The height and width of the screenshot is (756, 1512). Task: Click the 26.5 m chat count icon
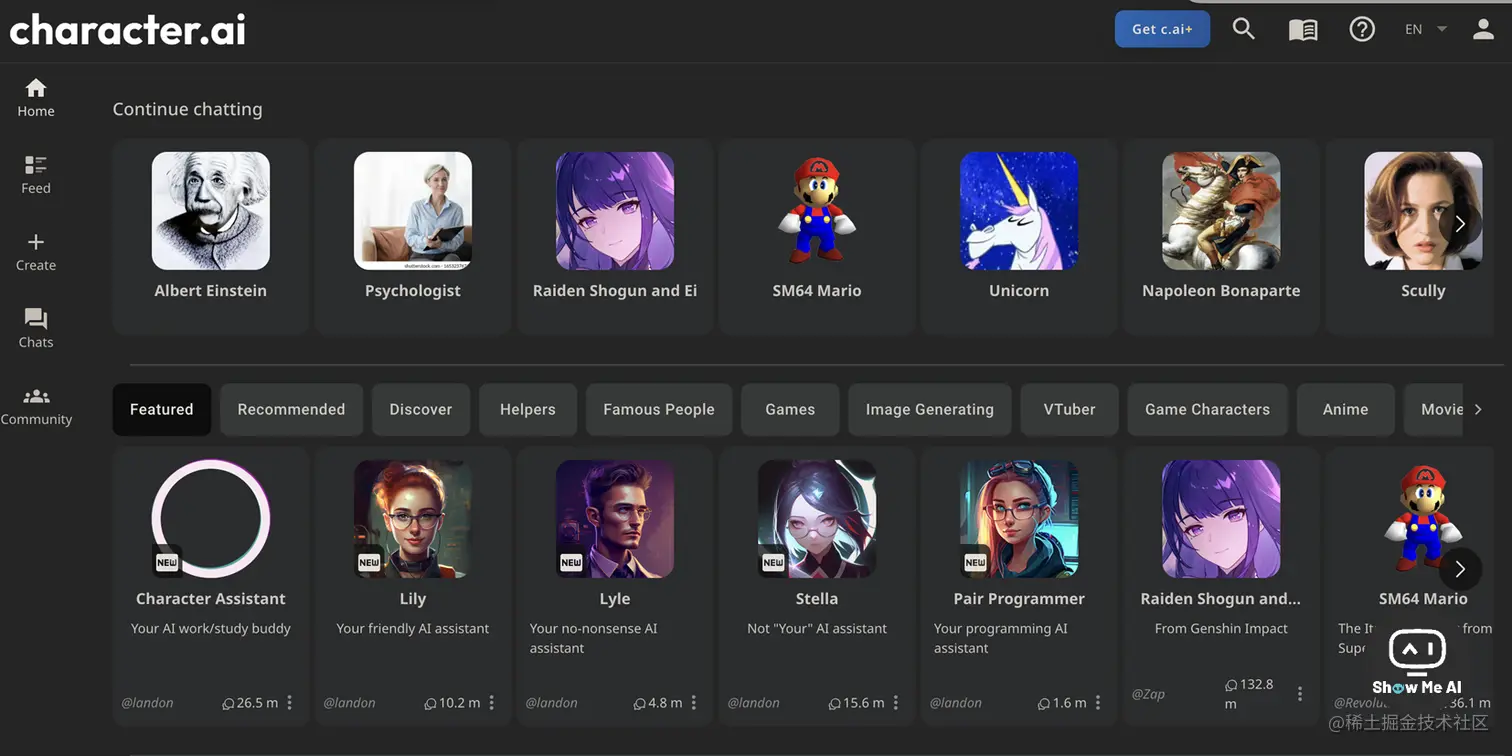click(x=228, y=704)
